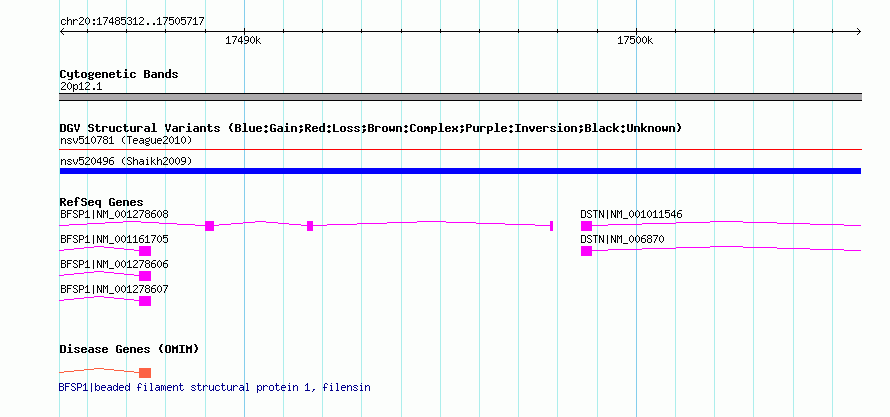Click exon box of DSTN NM_001011546
The width and height of the screenshot is (890, 417).
(x=586, y=226)
